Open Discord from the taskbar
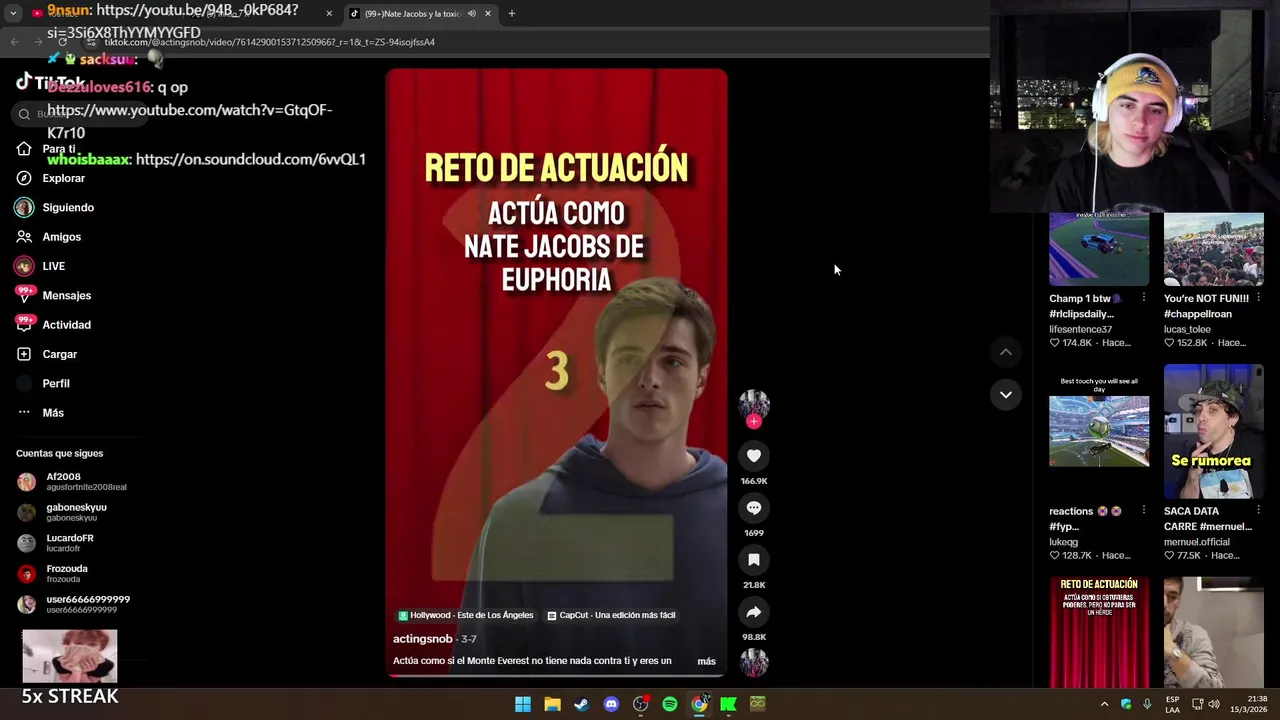This screenshot has height=720, width=1280. (611, 704)
